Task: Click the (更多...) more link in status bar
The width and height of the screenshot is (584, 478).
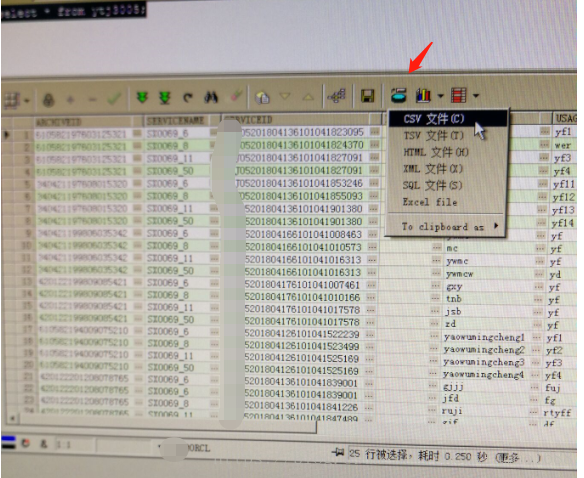Action: pos(517,457)
